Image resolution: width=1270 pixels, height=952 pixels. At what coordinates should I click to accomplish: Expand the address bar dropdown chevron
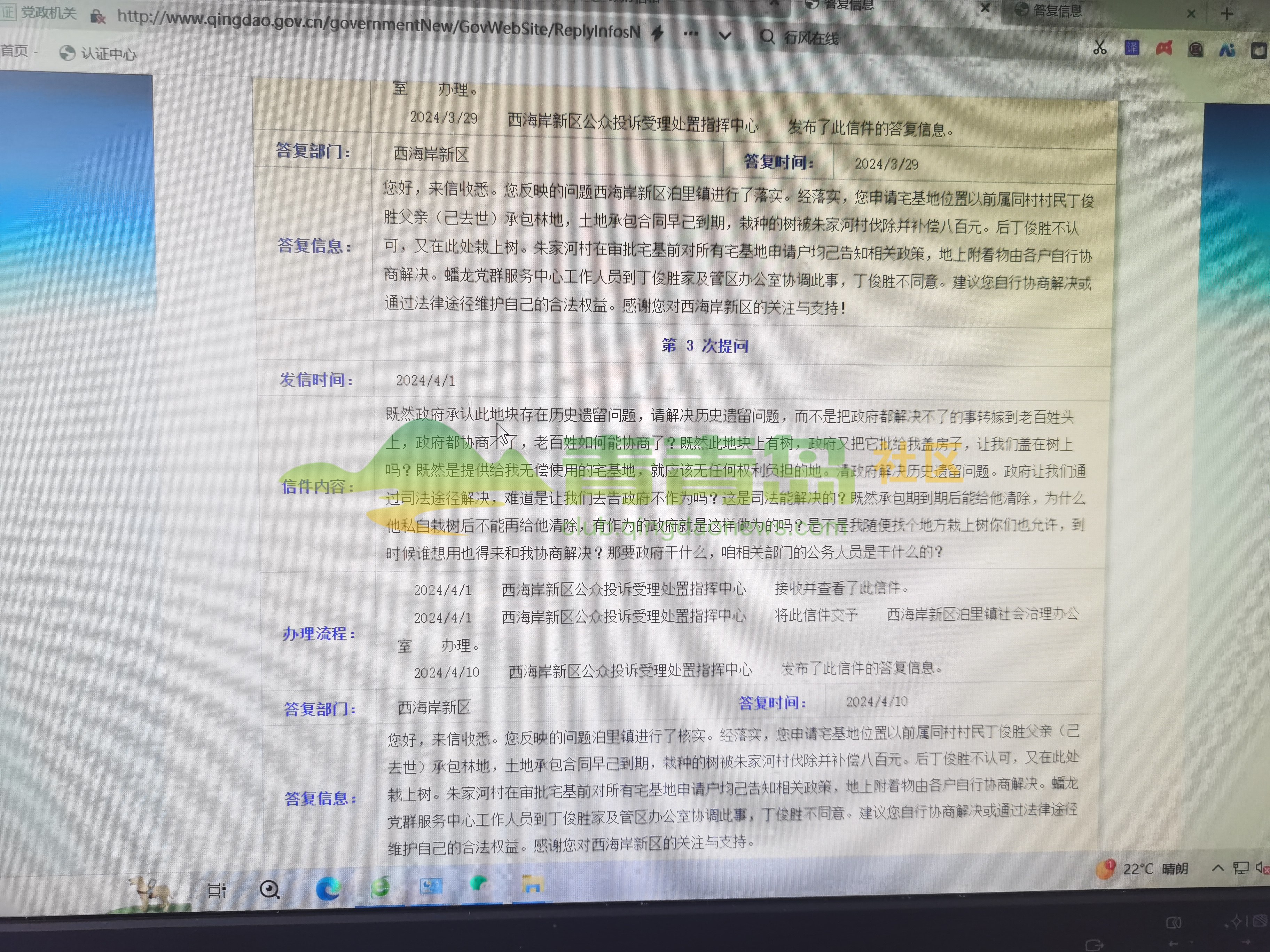click(x=725, y=35)
